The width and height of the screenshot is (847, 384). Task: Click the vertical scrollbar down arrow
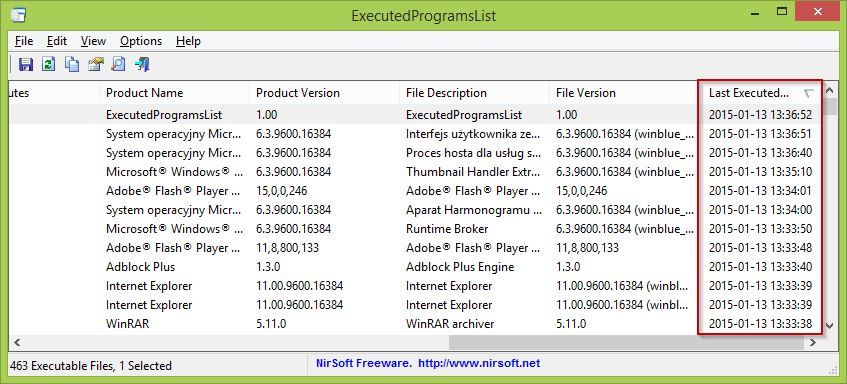coord(830,326)
